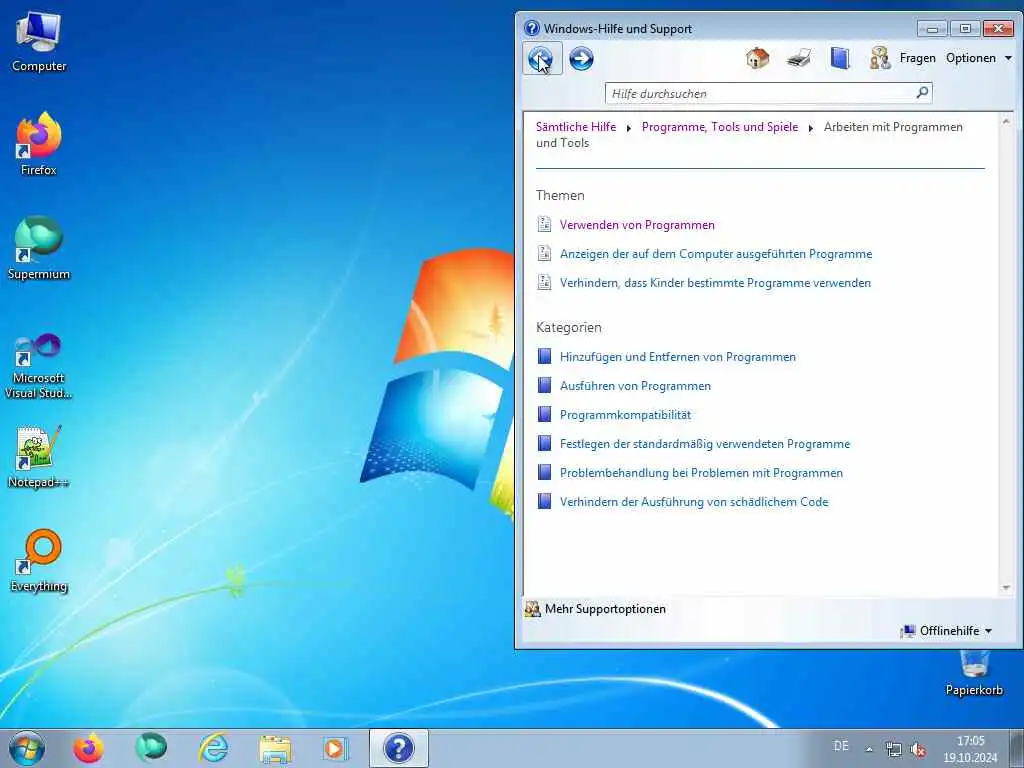The width and height of the screenshot is (1024, 768).
Task: Click the Fragen label in toolbar
Action: click(x=918, y=58)
